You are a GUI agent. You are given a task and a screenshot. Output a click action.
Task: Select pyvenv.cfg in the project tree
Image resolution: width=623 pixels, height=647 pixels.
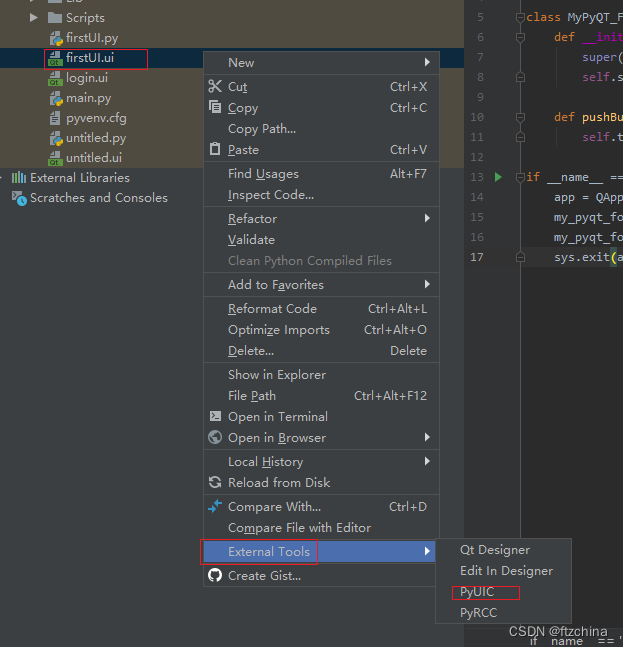pos(96,118)
